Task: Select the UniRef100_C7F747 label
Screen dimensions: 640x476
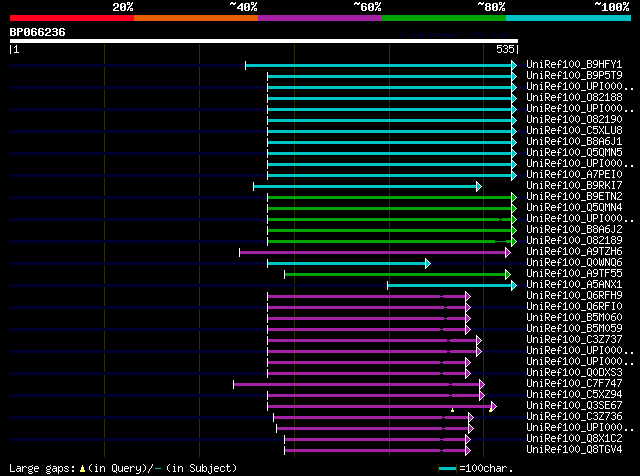Action: [574, 384]
